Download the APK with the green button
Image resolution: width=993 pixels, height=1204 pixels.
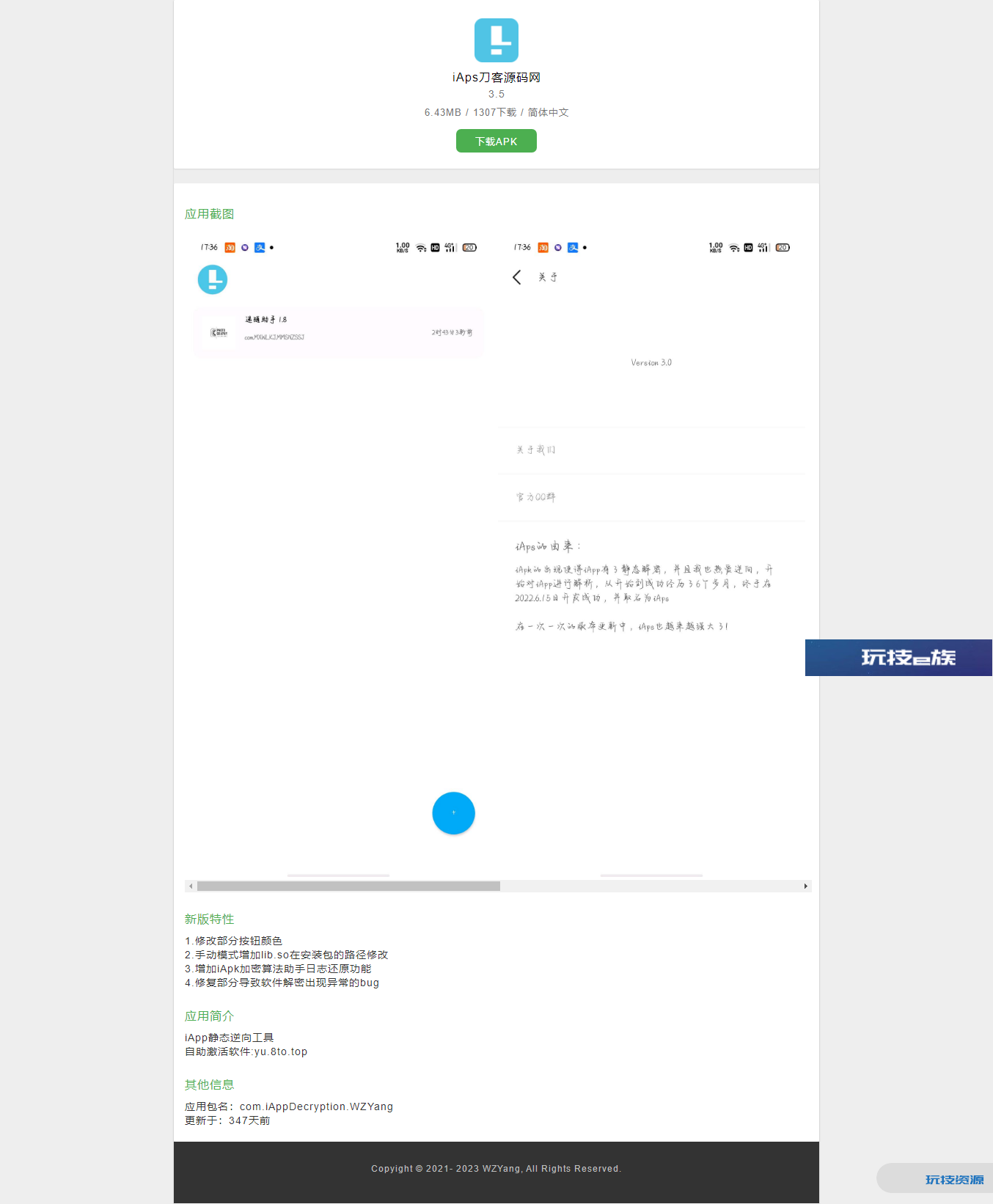pos(496,141)
